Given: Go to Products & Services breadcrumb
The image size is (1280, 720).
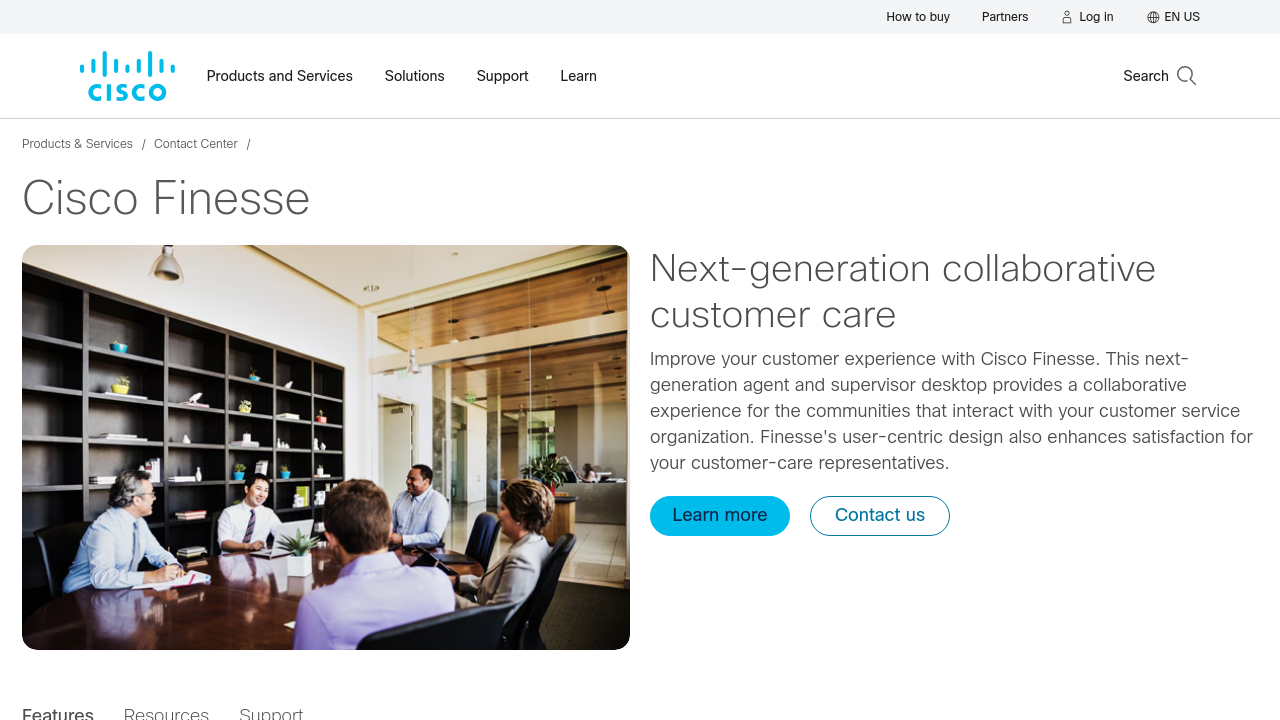Looking at the screenshot, I should click(x=77, y=144).
